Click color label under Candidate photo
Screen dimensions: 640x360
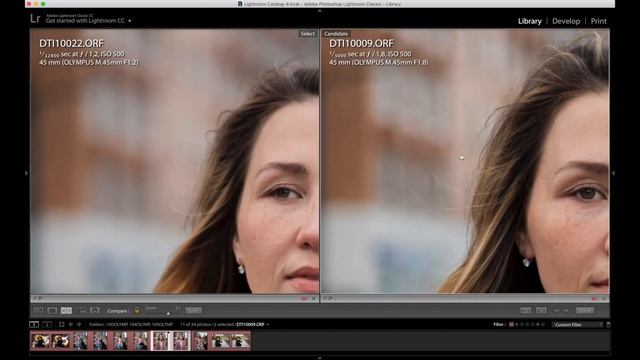(594, 299)
